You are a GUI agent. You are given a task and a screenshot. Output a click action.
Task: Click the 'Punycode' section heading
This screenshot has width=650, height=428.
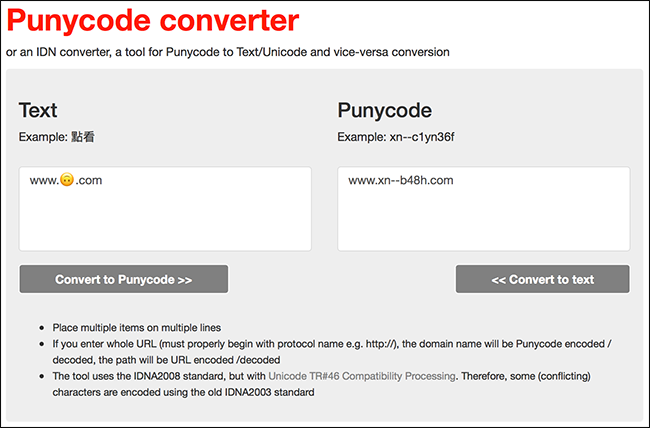[x=385, y=110]
